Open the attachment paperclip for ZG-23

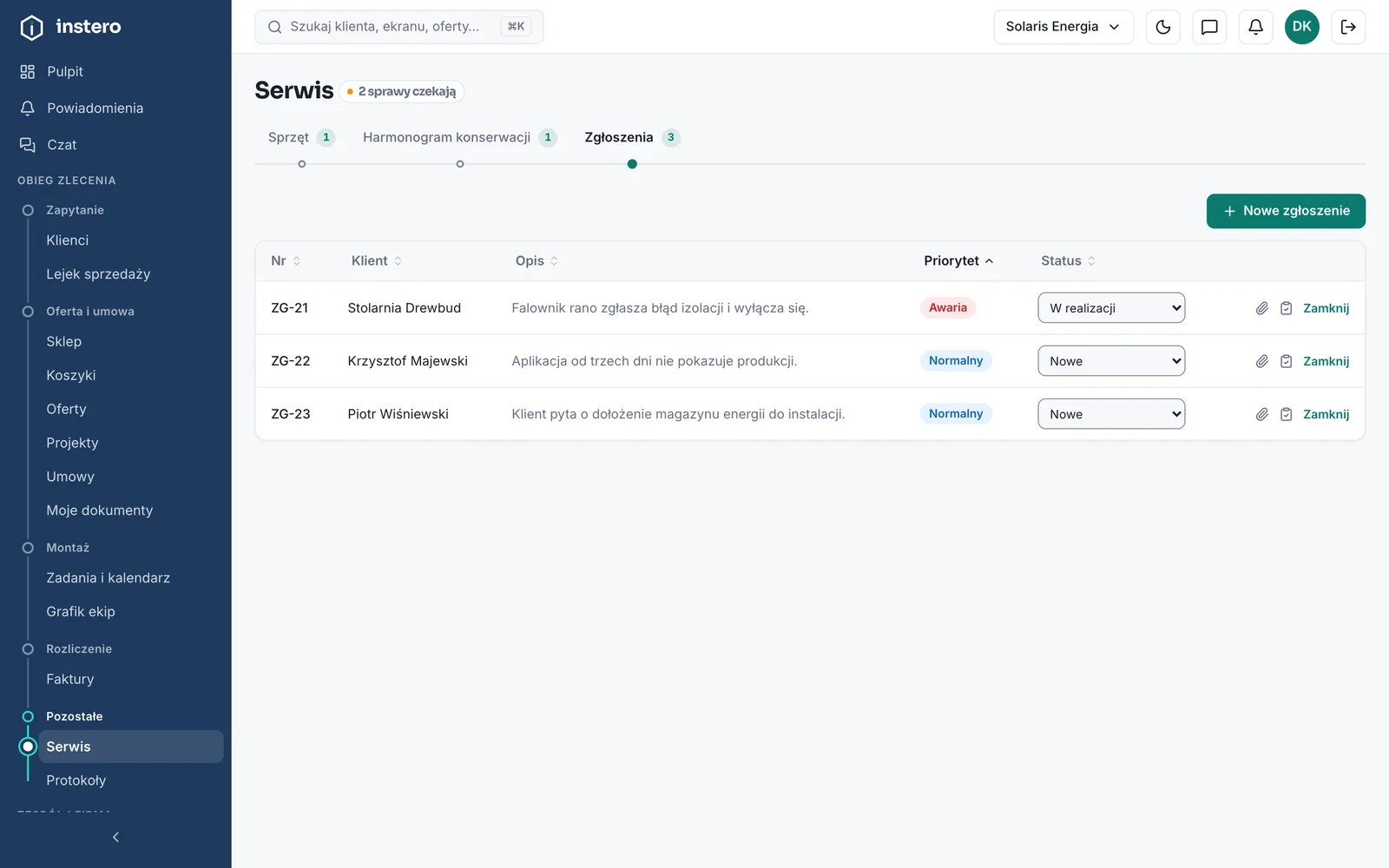(1262, 414)
